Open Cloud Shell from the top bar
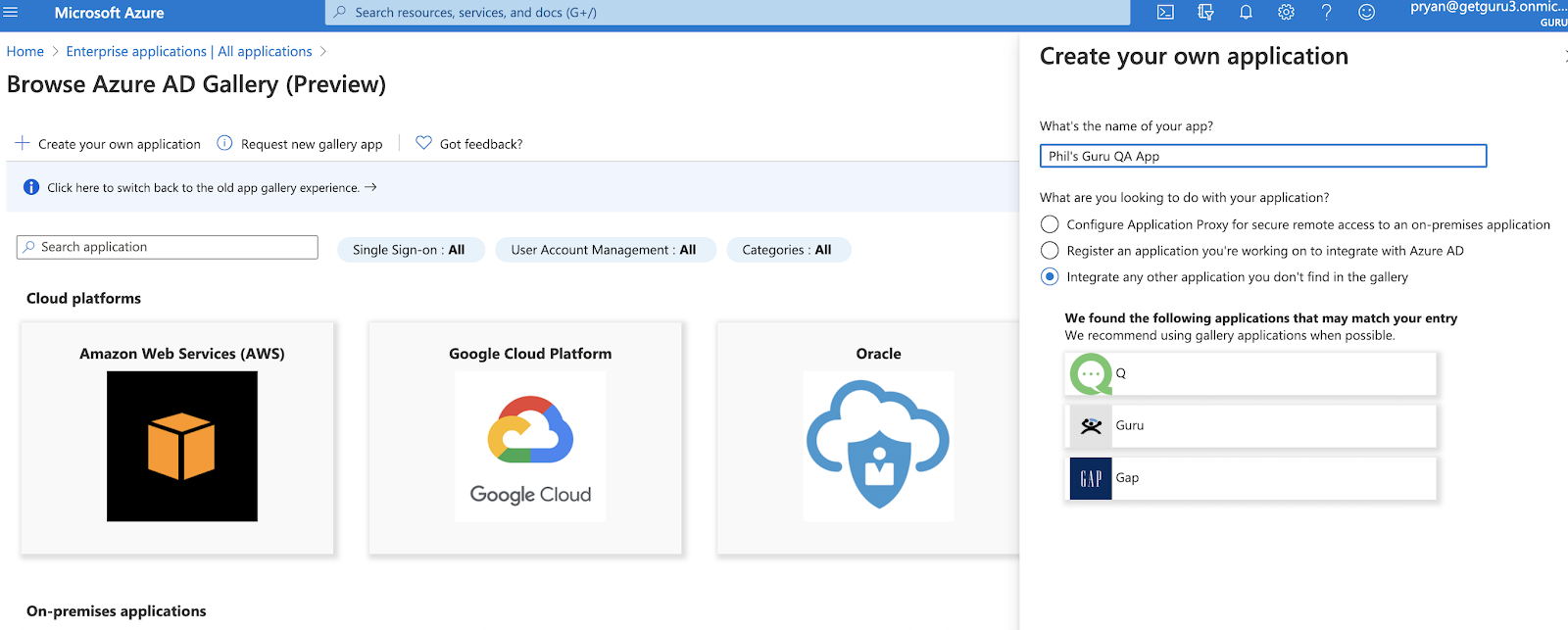This screenshot has width=1568, height=630. (x=1165, y=13)
